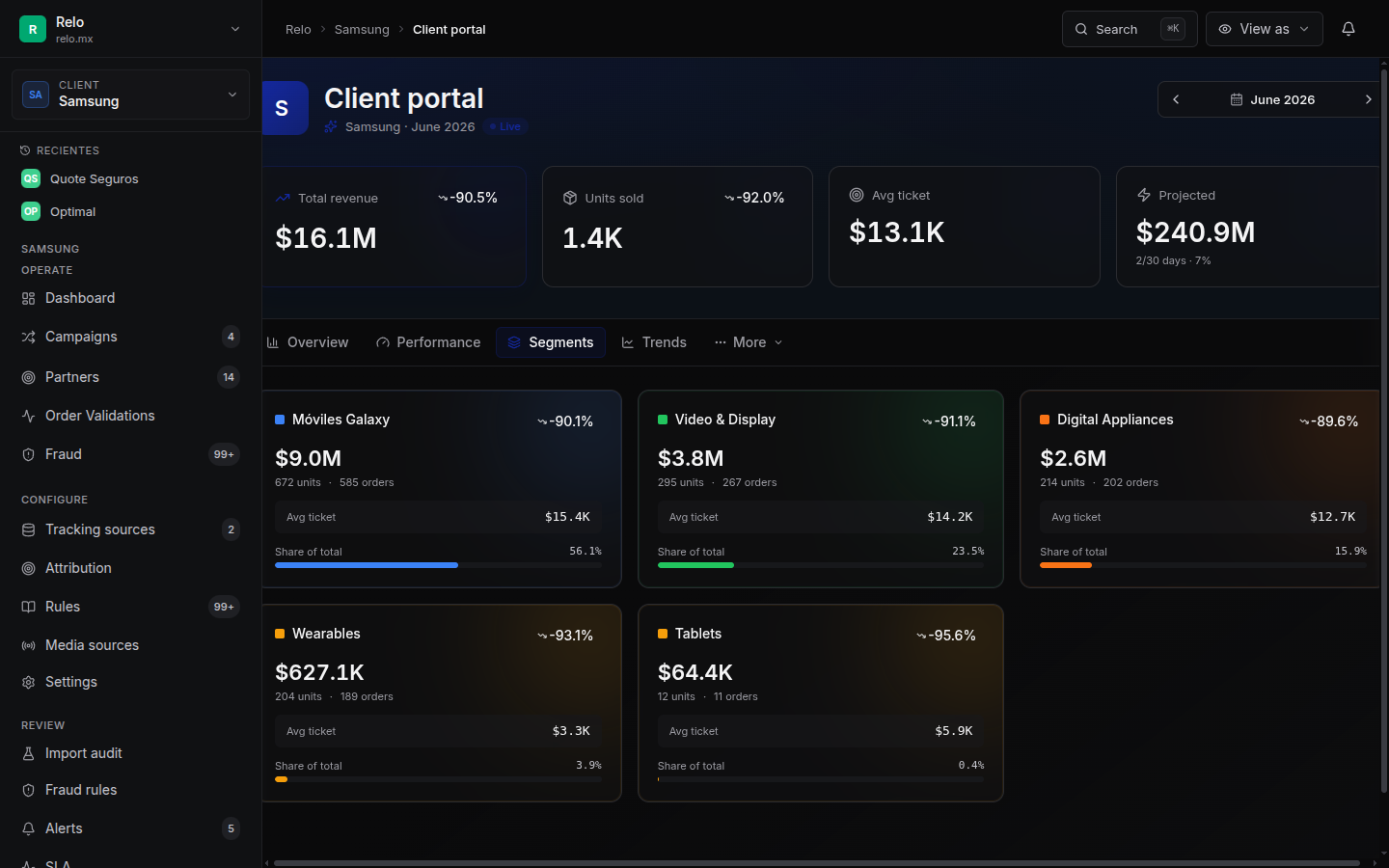Click the green Video & Display color square

663,420
